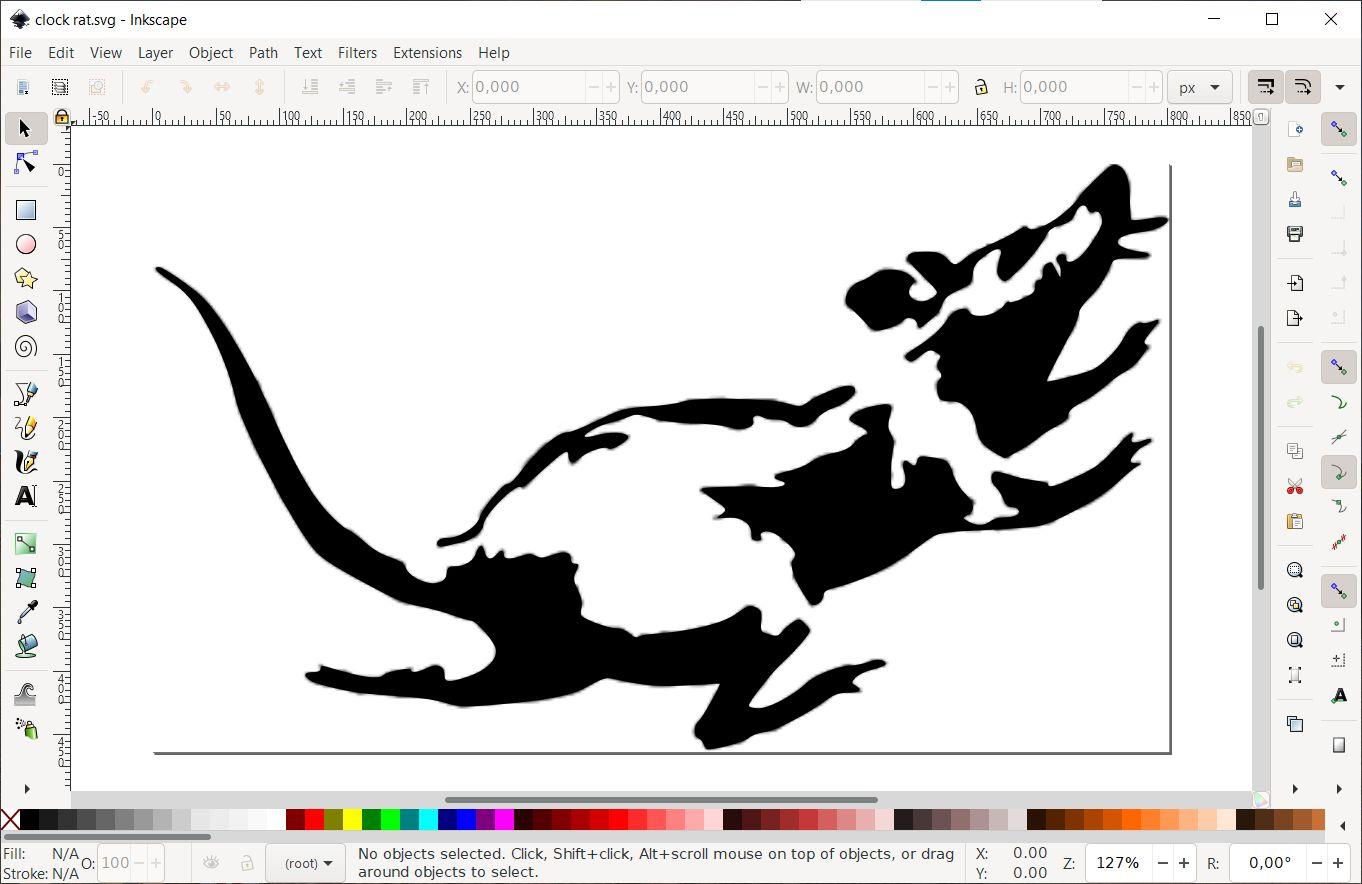
Task: Click the Cut scissors icon
Action: point(1295,487)
